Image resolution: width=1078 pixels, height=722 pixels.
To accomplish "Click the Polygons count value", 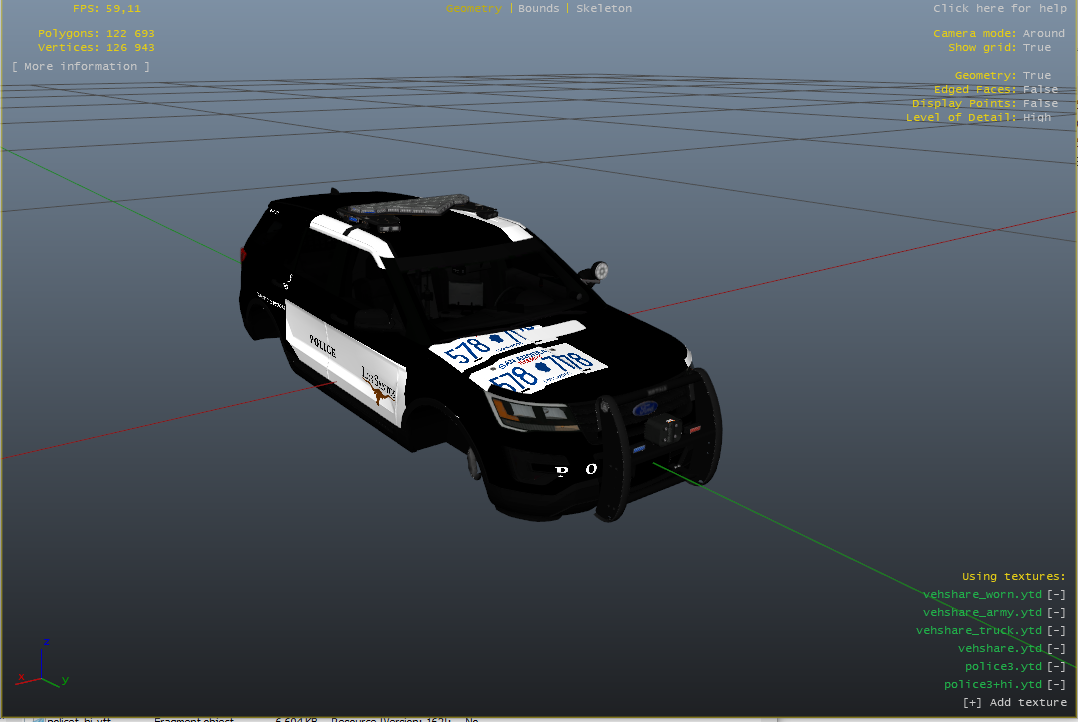I will pyautogui.click(x=130, y=33).
